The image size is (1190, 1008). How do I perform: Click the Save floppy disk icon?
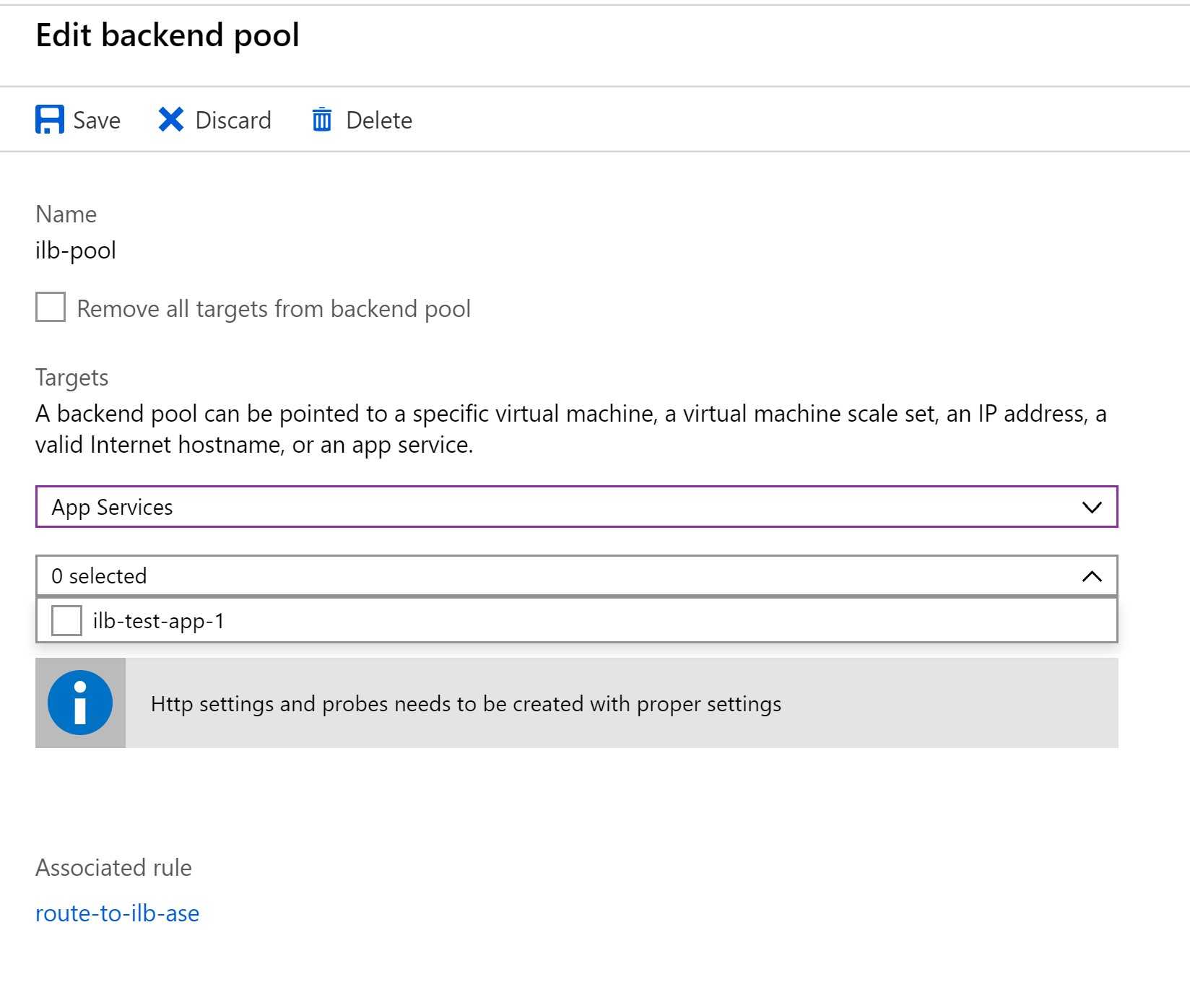49,120
